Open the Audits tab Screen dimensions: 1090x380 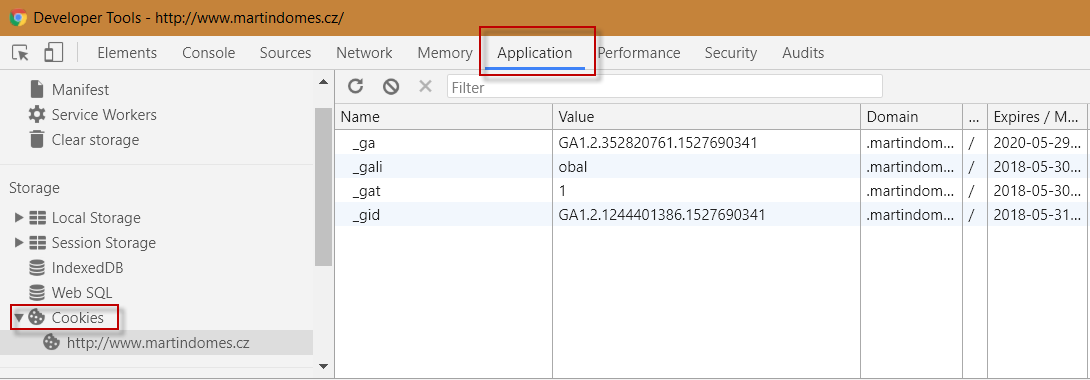(803, 53)
